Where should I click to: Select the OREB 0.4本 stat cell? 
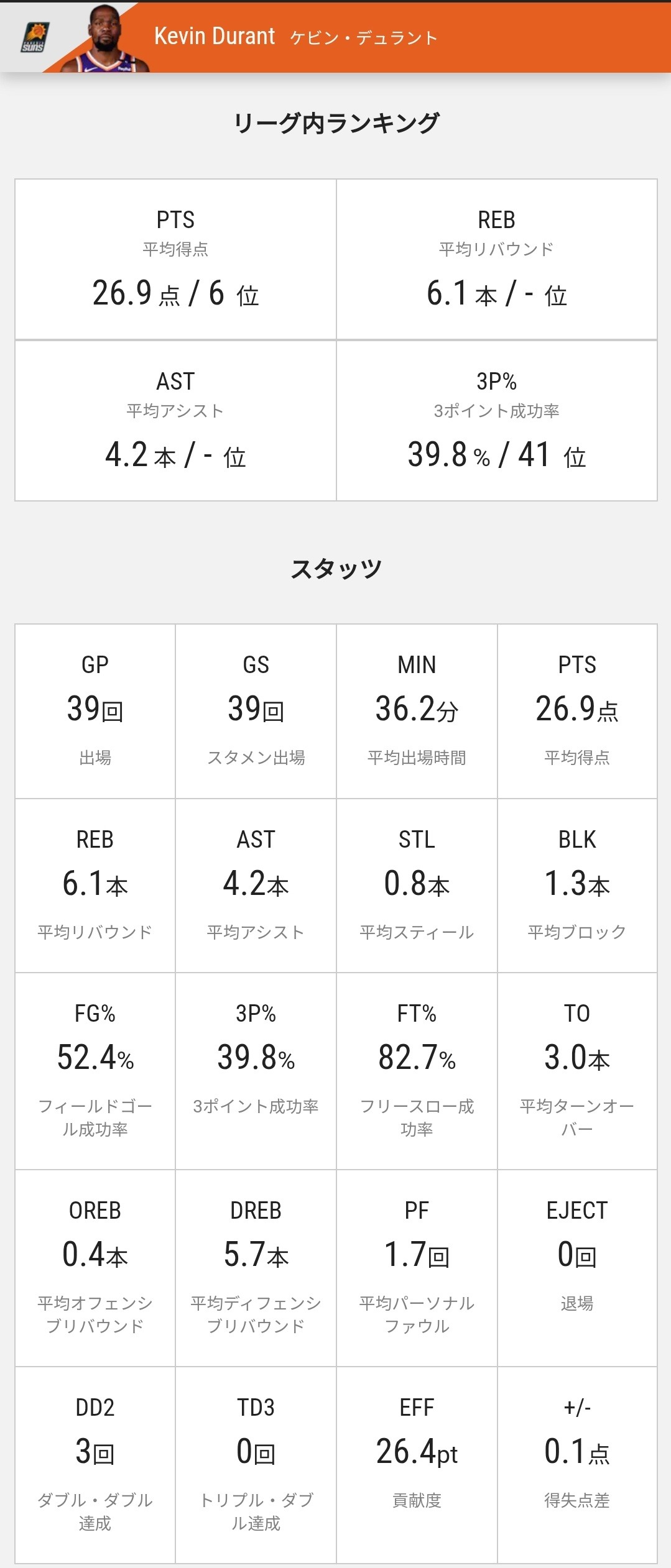coord(95,1268)
